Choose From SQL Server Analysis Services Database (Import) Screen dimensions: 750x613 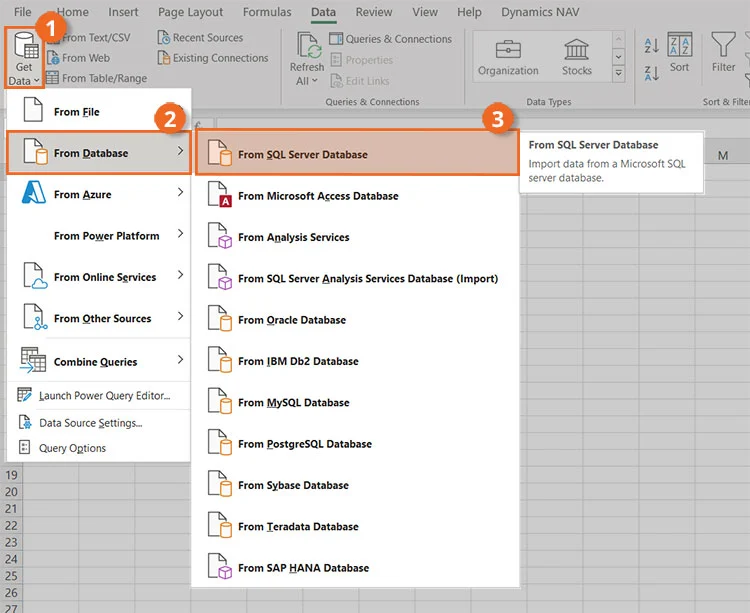[x=355, y=278]
